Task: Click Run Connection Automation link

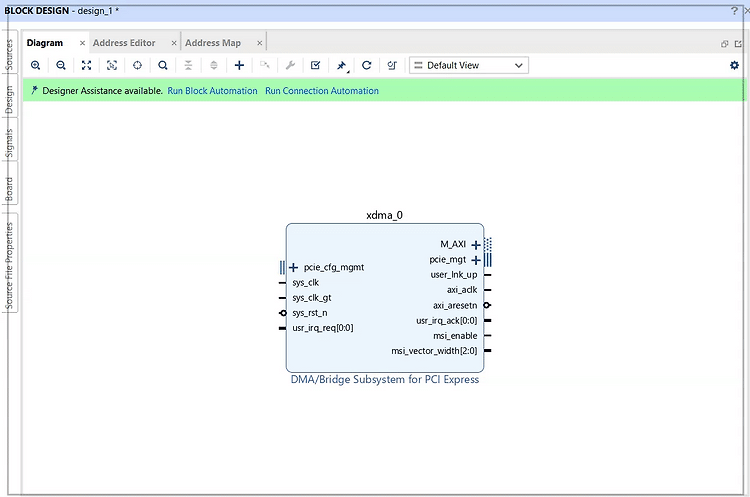Action: 322,91
